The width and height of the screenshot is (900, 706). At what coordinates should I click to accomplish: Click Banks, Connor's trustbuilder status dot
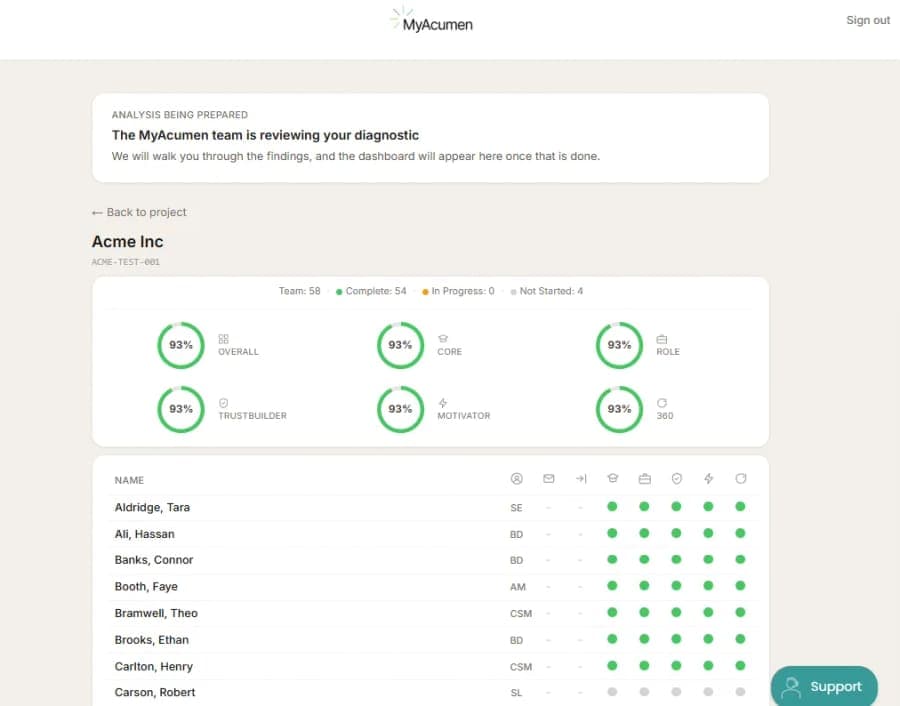coord(677,559)
